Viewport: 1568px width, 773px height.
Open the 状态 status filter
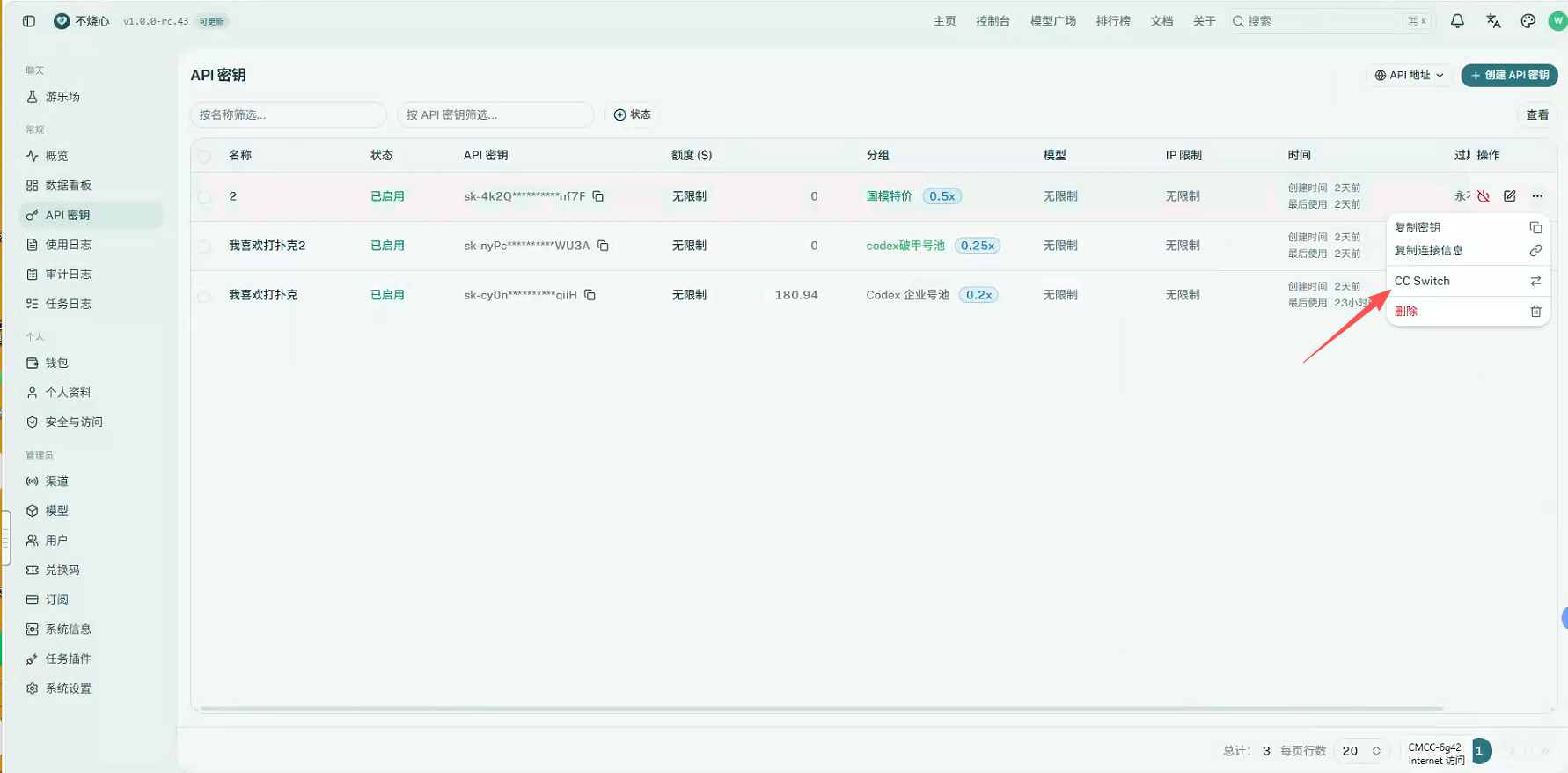633,114
